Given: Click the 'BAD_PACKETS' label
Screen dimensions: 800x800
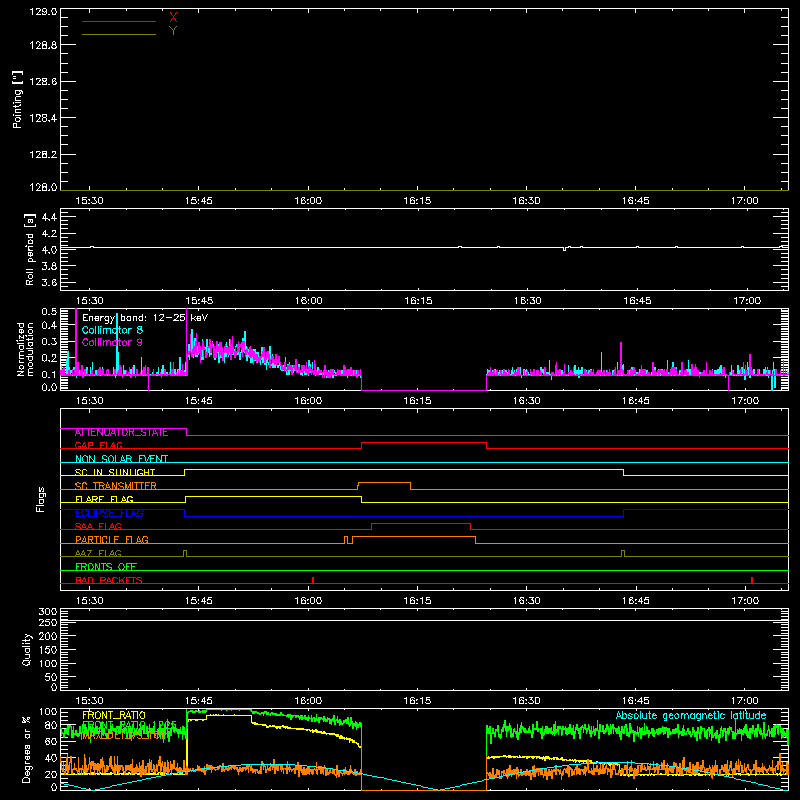Looking at the screenshot, I should click(109, 580).
